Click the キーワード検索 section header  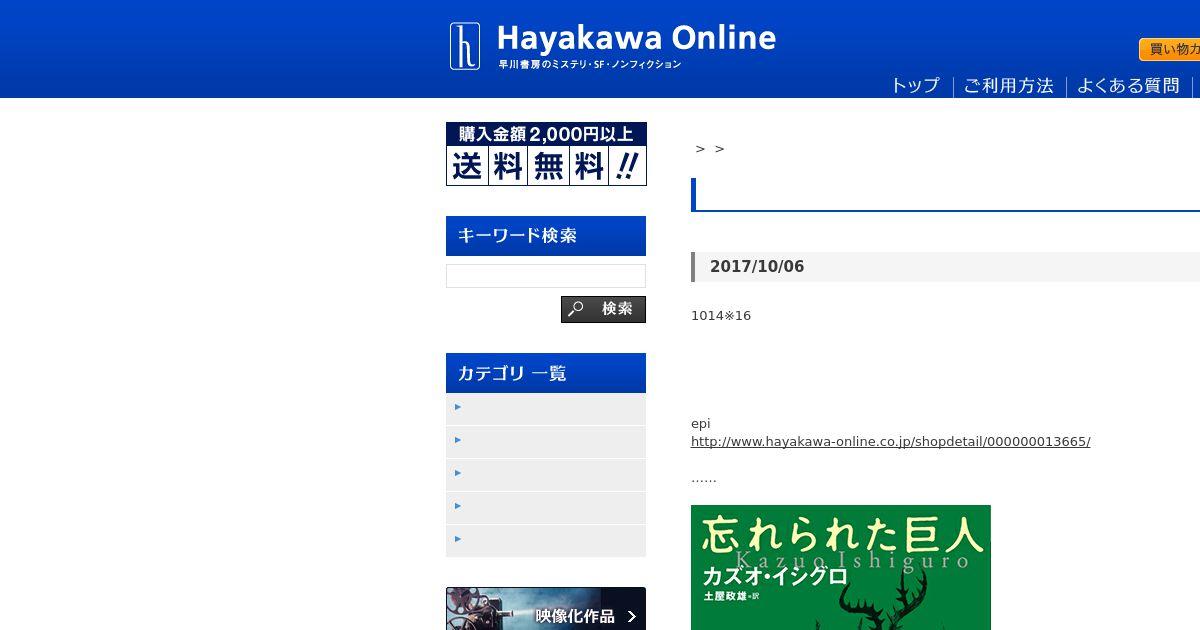pyautogui.click(x=546, y=236)
